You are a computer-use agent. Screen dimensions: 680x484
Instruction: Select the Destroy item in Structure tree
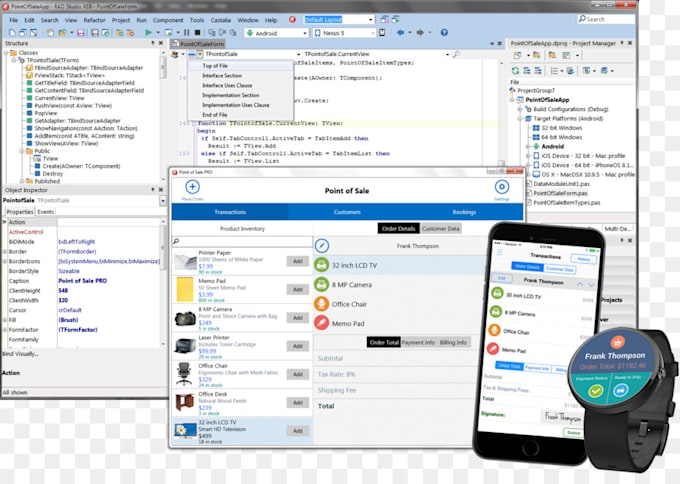click(x=52, y=173)
